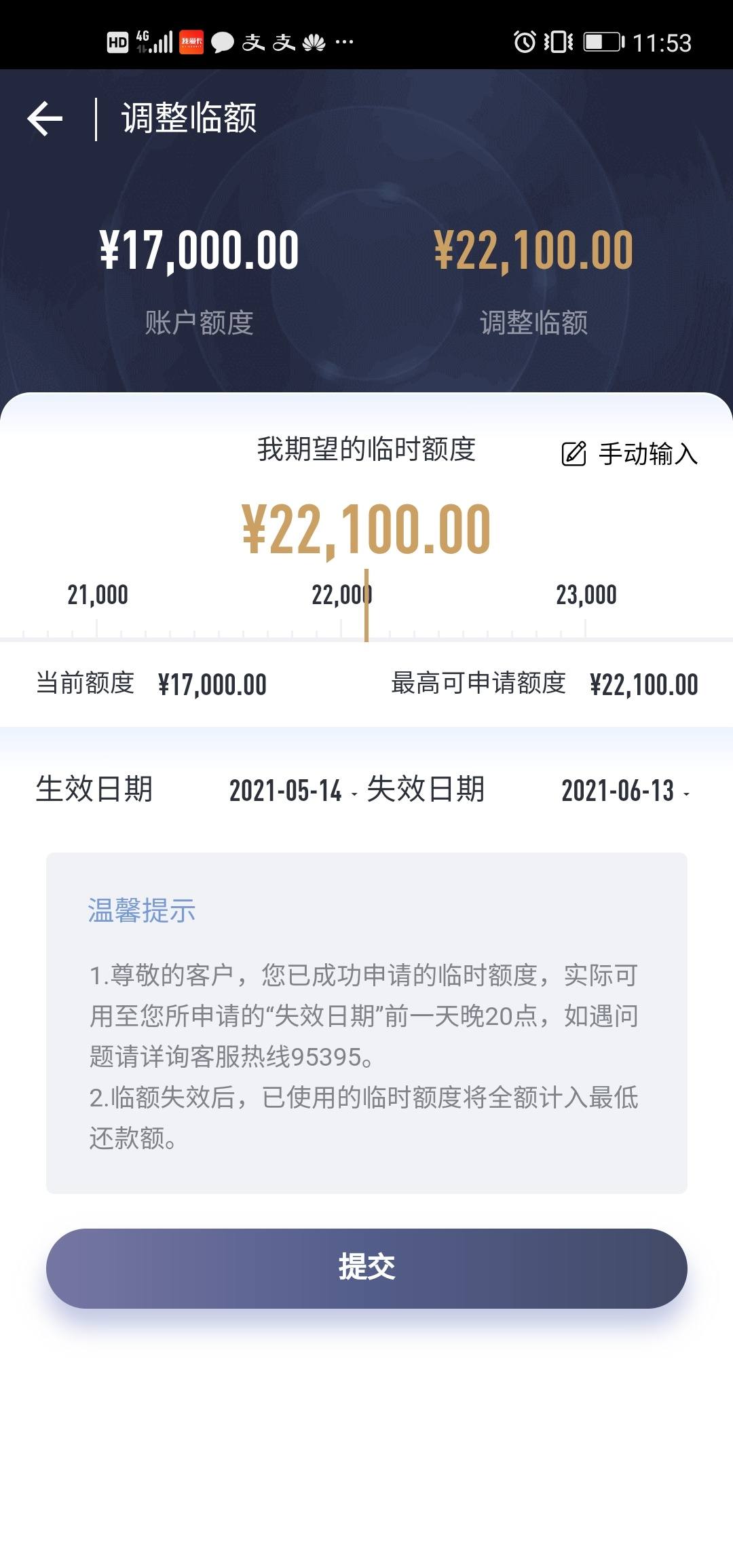Tap the large ¥22,100.00 expected limit value

[366, 530]
